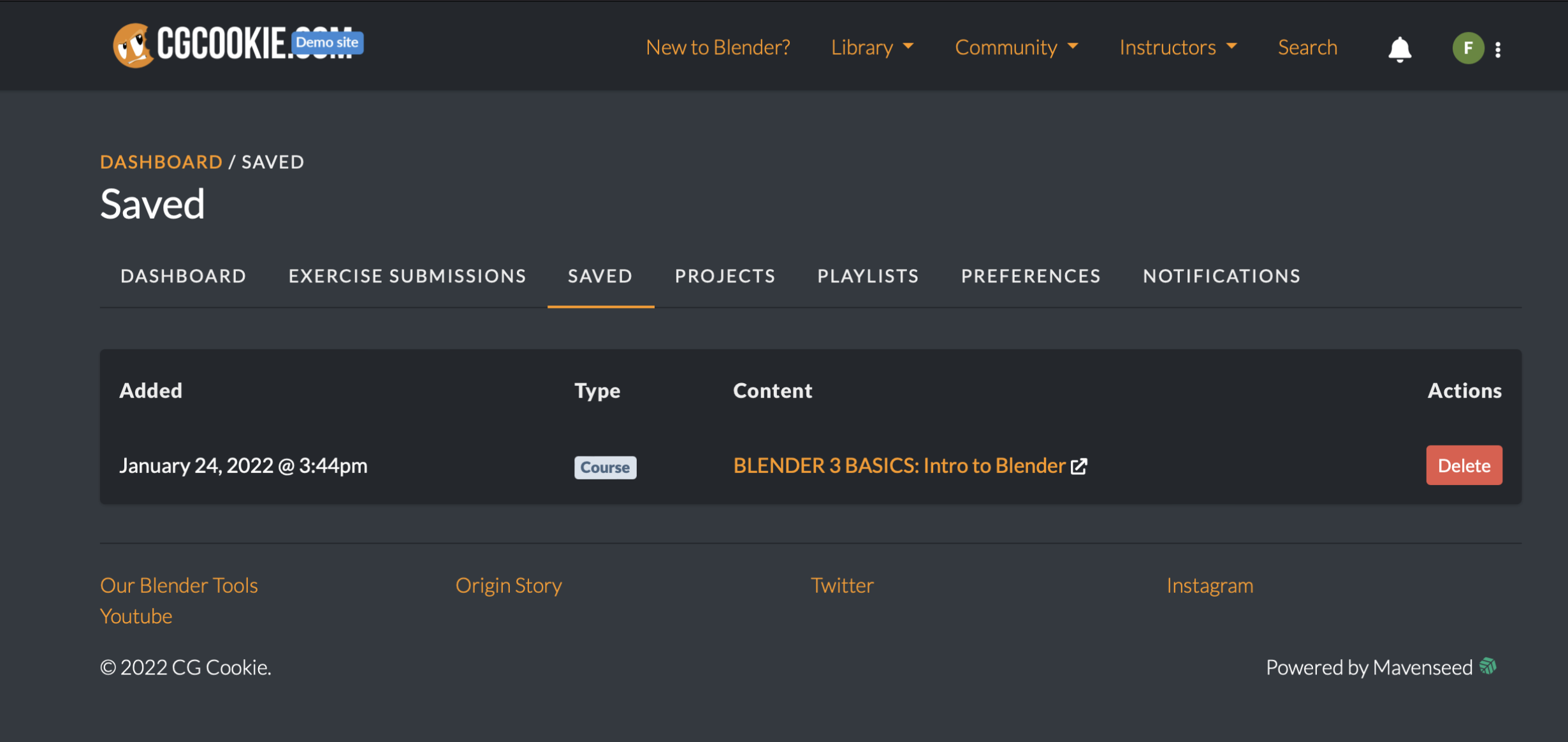
Task: Open the Notifications tab
Action: tap(1221, 276)
